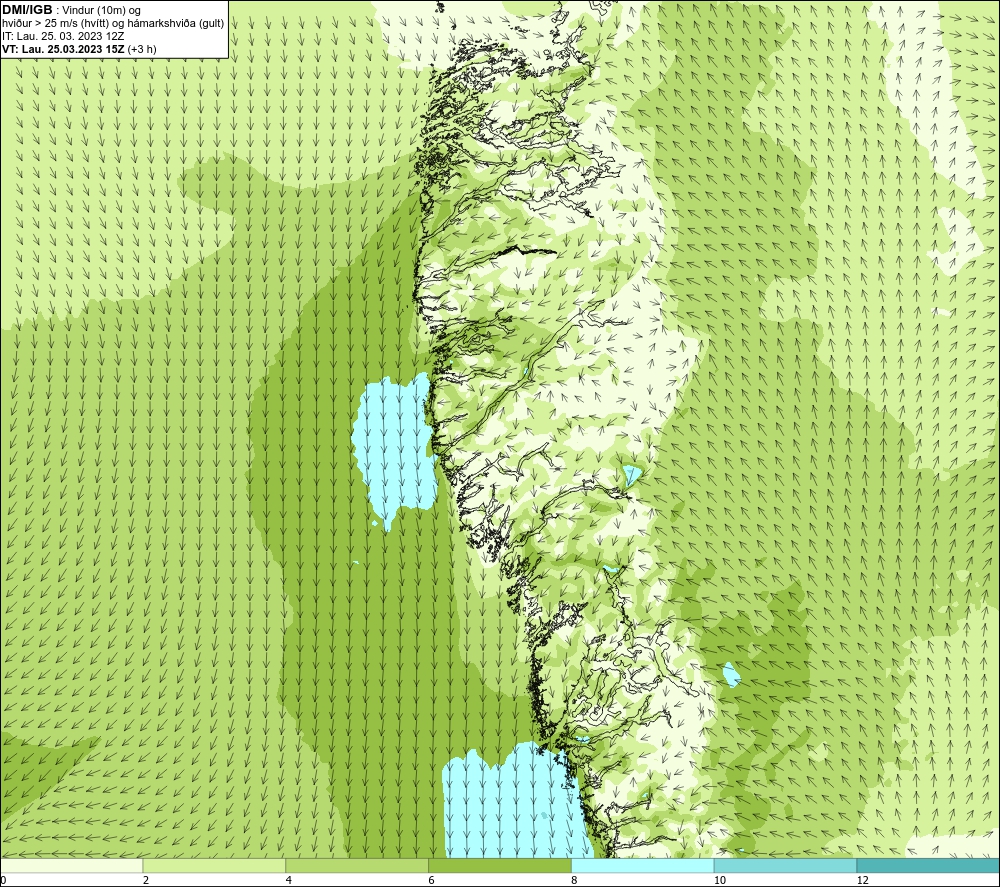Screen dimensions: 1000x887
Task: Click the legend label '10'
Action: [719, 881]
